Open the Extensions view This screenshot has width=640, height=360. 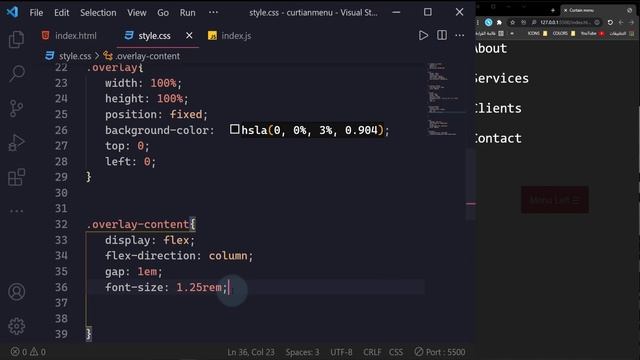pyautogui.click(x=16, y=177)
